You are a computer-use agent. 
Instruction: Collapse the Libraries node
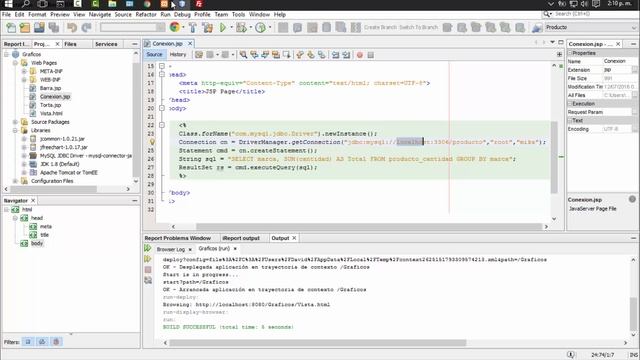[15, 131]
